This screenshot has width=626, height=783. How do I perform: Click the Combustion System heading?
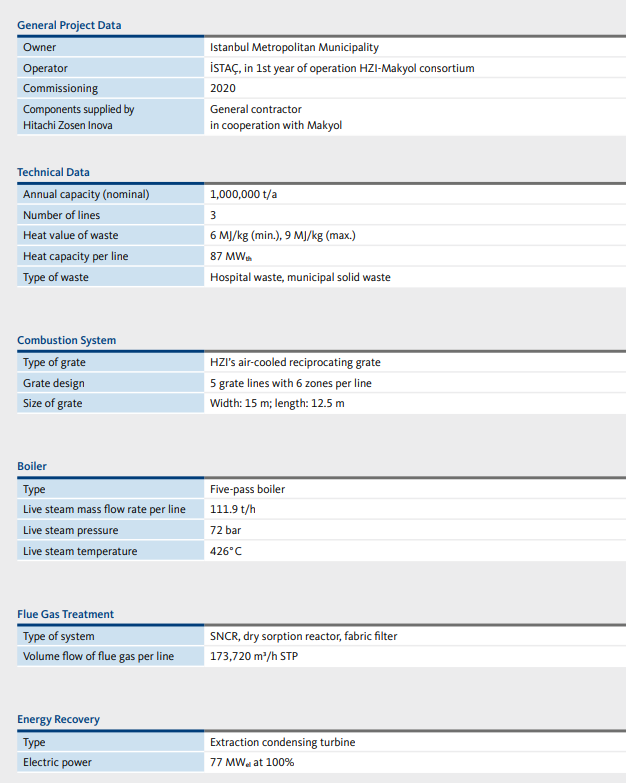[x=66, y=340]
